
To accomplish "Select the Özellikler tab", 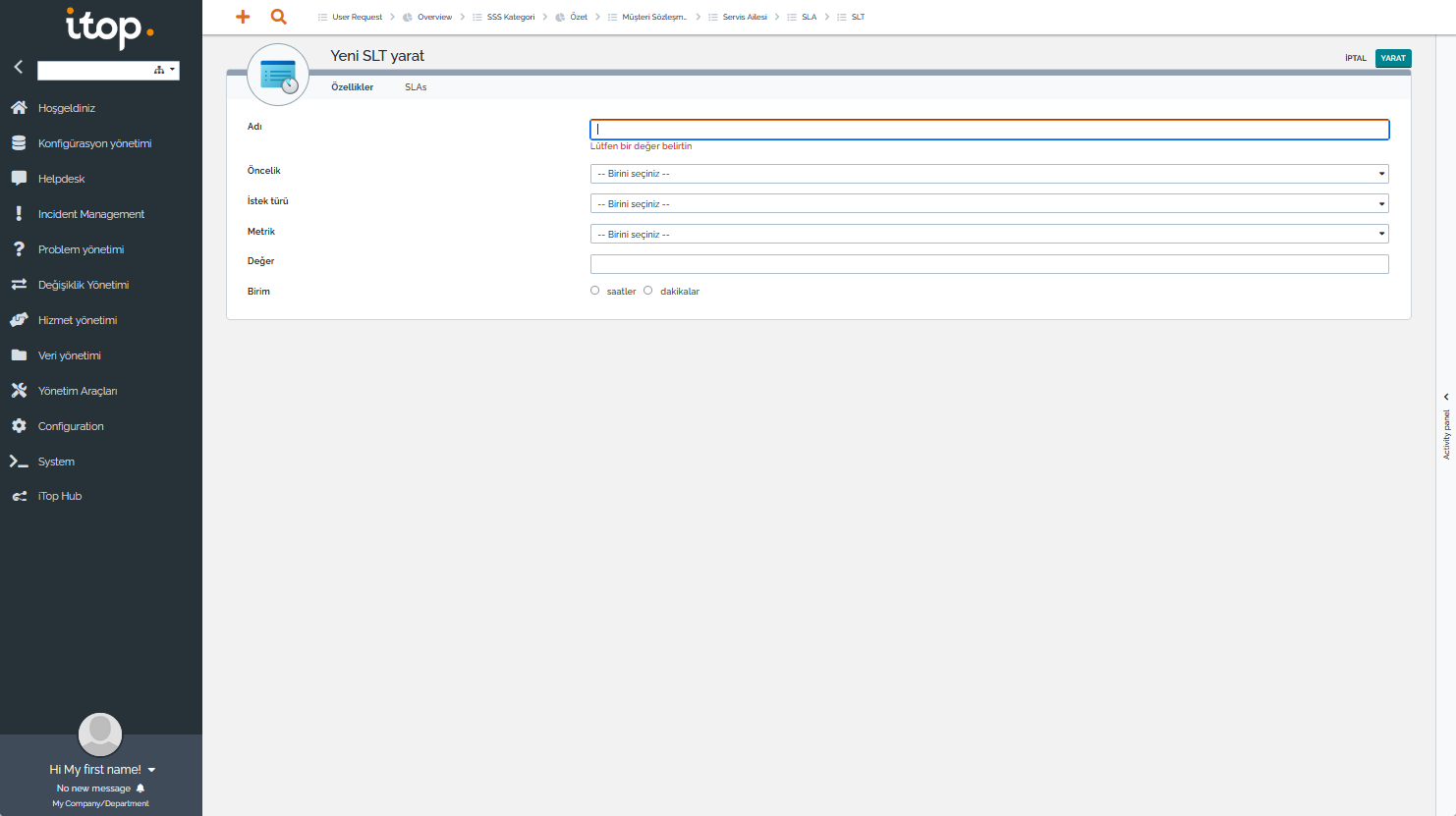I will tap(352, 87).
